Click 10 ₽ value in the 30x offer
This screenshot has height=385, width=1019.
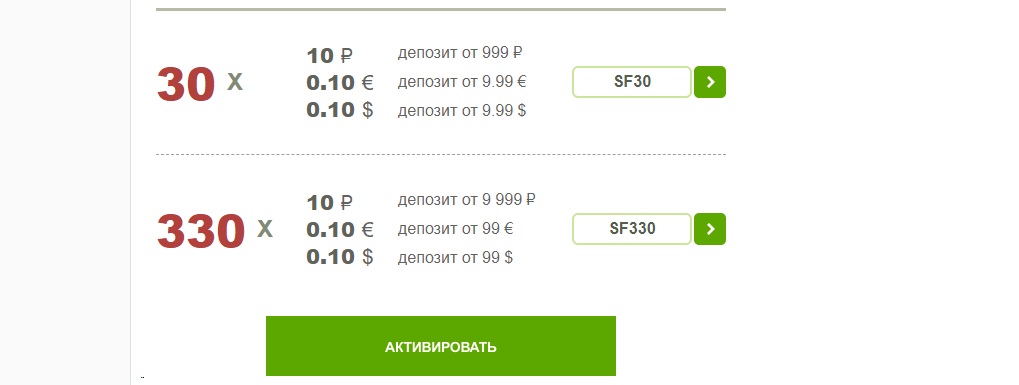(x=329, y=55)
